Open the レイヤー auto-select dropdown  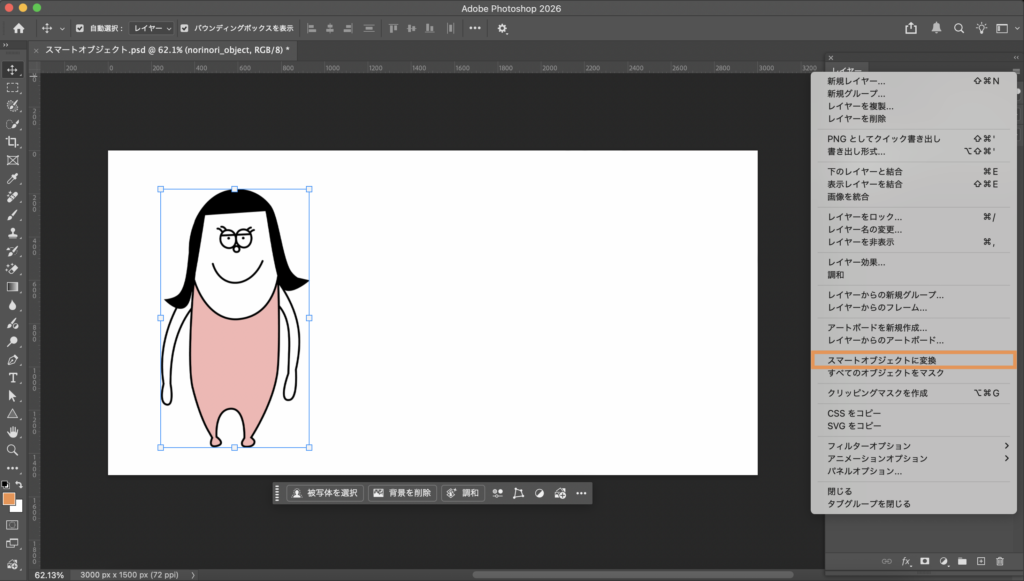152,28
